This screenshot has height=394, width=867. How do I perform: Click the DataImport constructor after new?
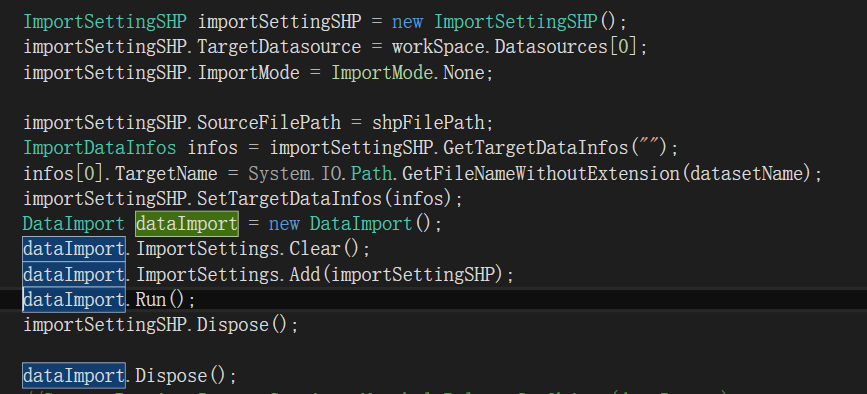point(361,224)
